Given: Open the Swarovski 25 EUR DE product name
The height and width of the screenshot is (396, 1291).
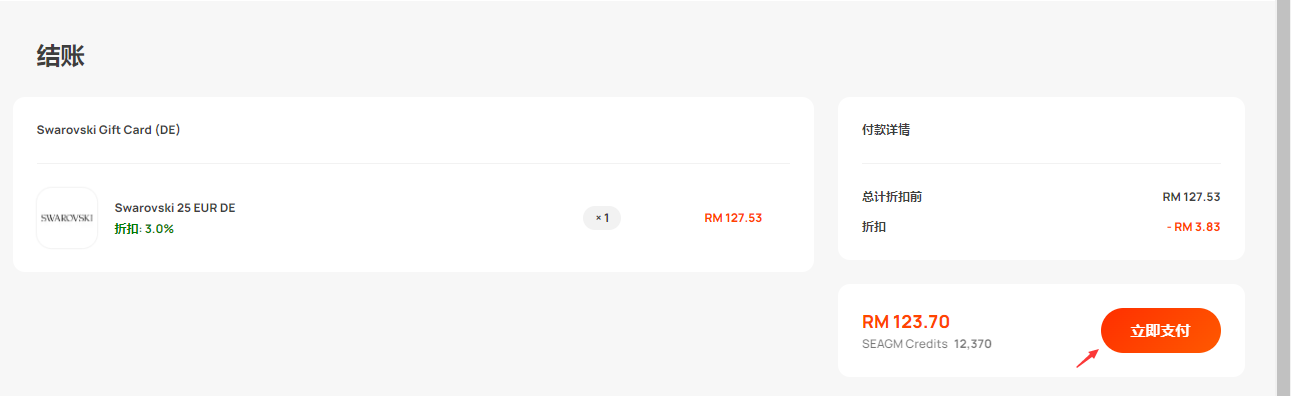Looking at the screenshot, I should tap(175, 208).
